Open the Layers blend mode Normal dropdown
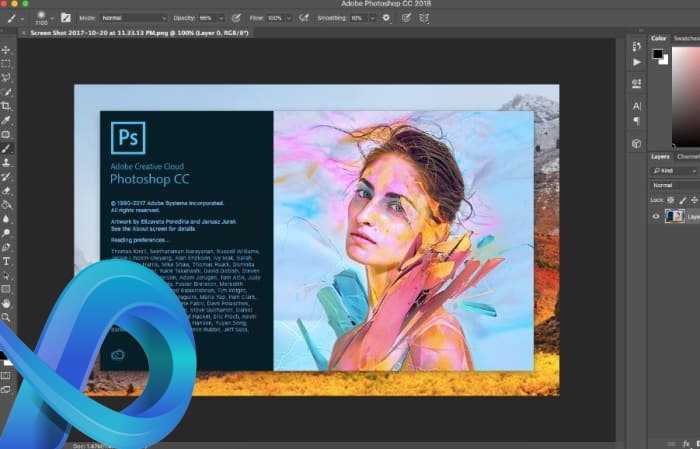Screen dimensions: 700x449 click(x=674, y=185)
